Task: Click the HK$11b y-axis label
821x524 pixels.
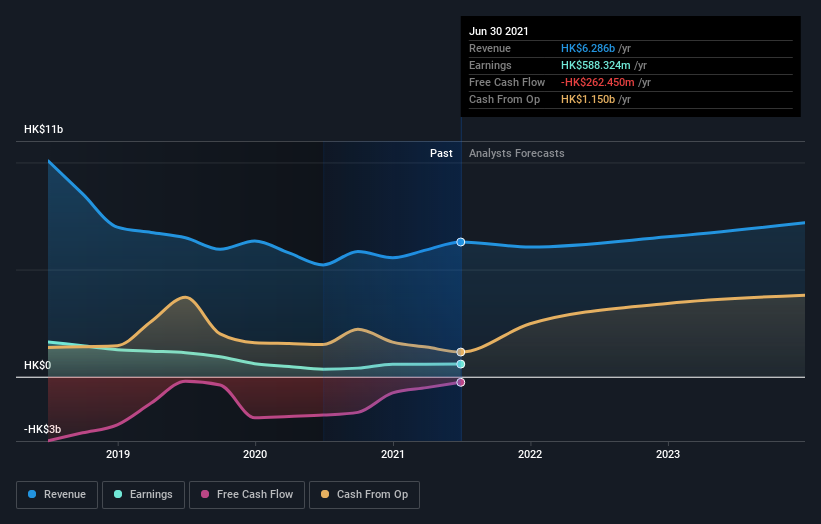Action: click(x=43, y=129)
